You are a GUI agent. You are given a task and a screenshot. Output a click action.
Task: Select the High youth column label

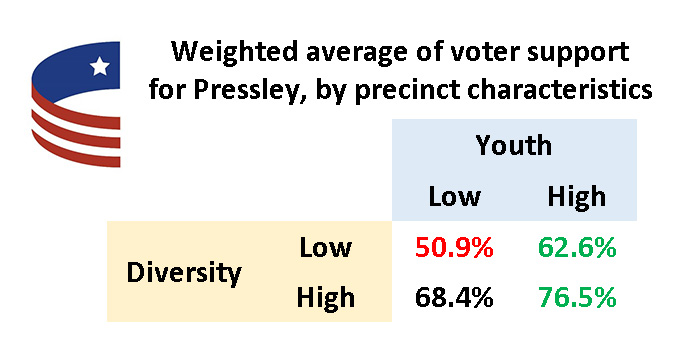coord(577,197)
